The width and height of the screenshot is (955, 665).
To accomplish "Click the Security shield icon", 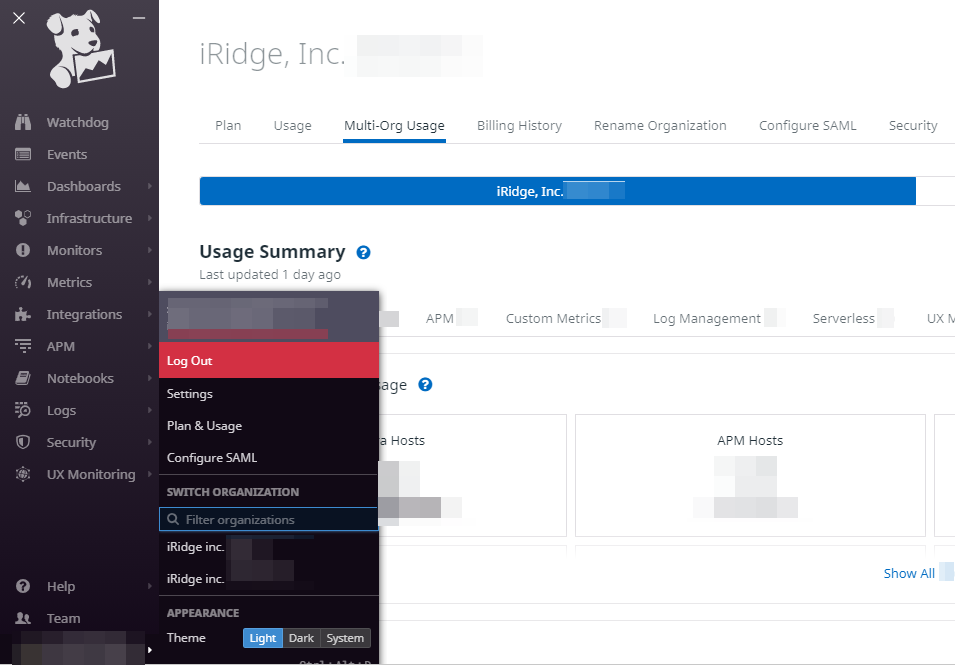I will click(23, 442).
